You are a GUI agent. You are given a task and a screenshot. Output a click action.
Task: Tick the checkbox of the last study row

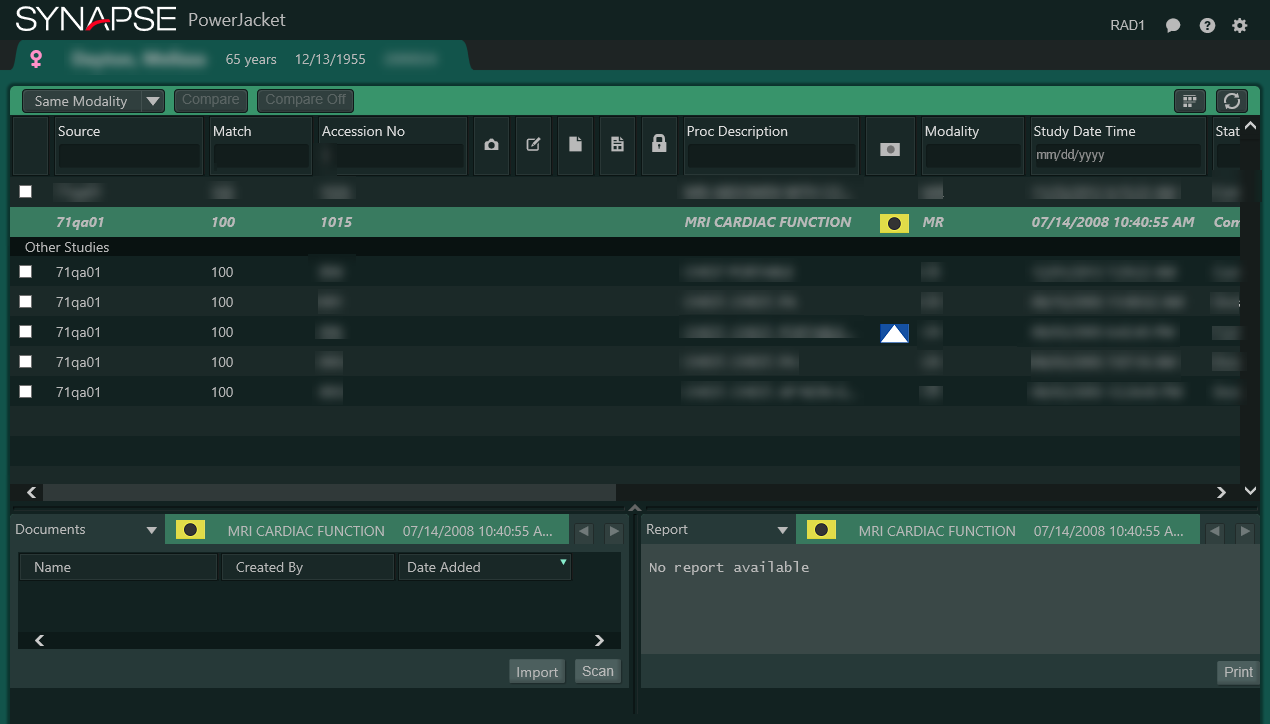(x=26, y=392)
